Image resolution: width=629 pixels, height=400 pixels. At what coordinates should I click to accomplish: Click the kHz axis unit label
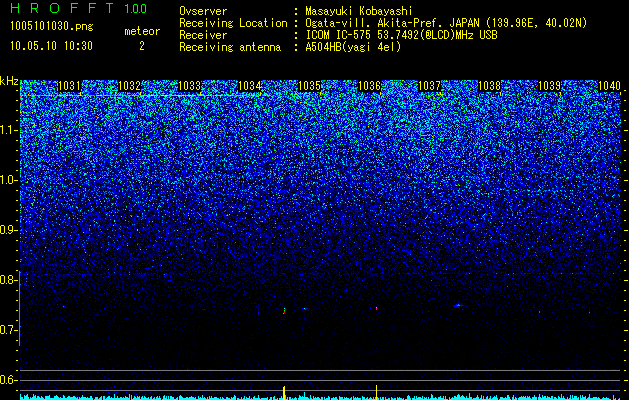tap(9, 81)
